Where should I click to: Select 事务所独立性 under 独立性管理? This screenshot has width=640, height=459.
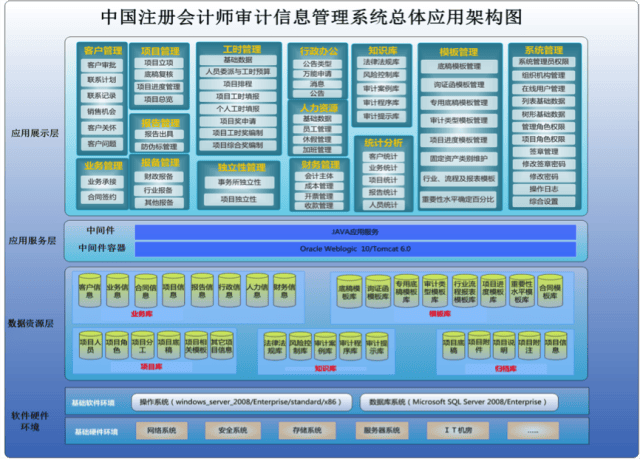(x=239, y=182)
